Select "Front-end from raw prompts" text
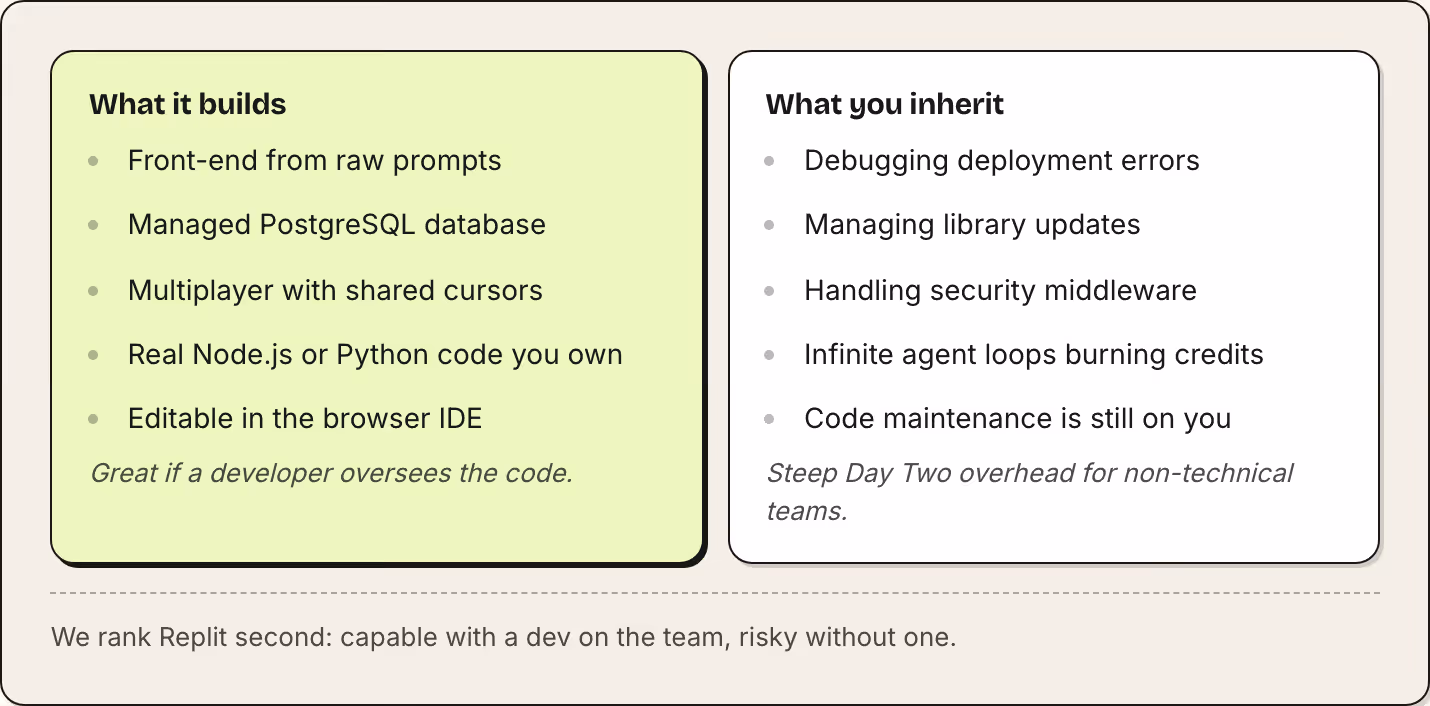The width and height of the screenshot is (1430, 706). [314, 161]
